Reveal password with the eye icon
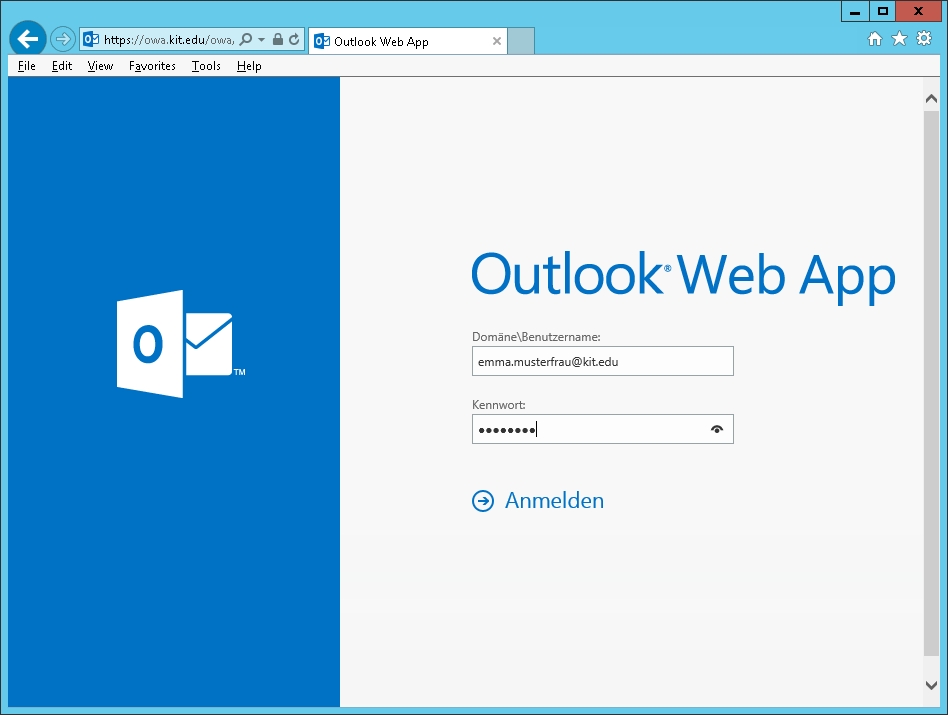The width and height of the screenshot is (948, 715). 717,429
